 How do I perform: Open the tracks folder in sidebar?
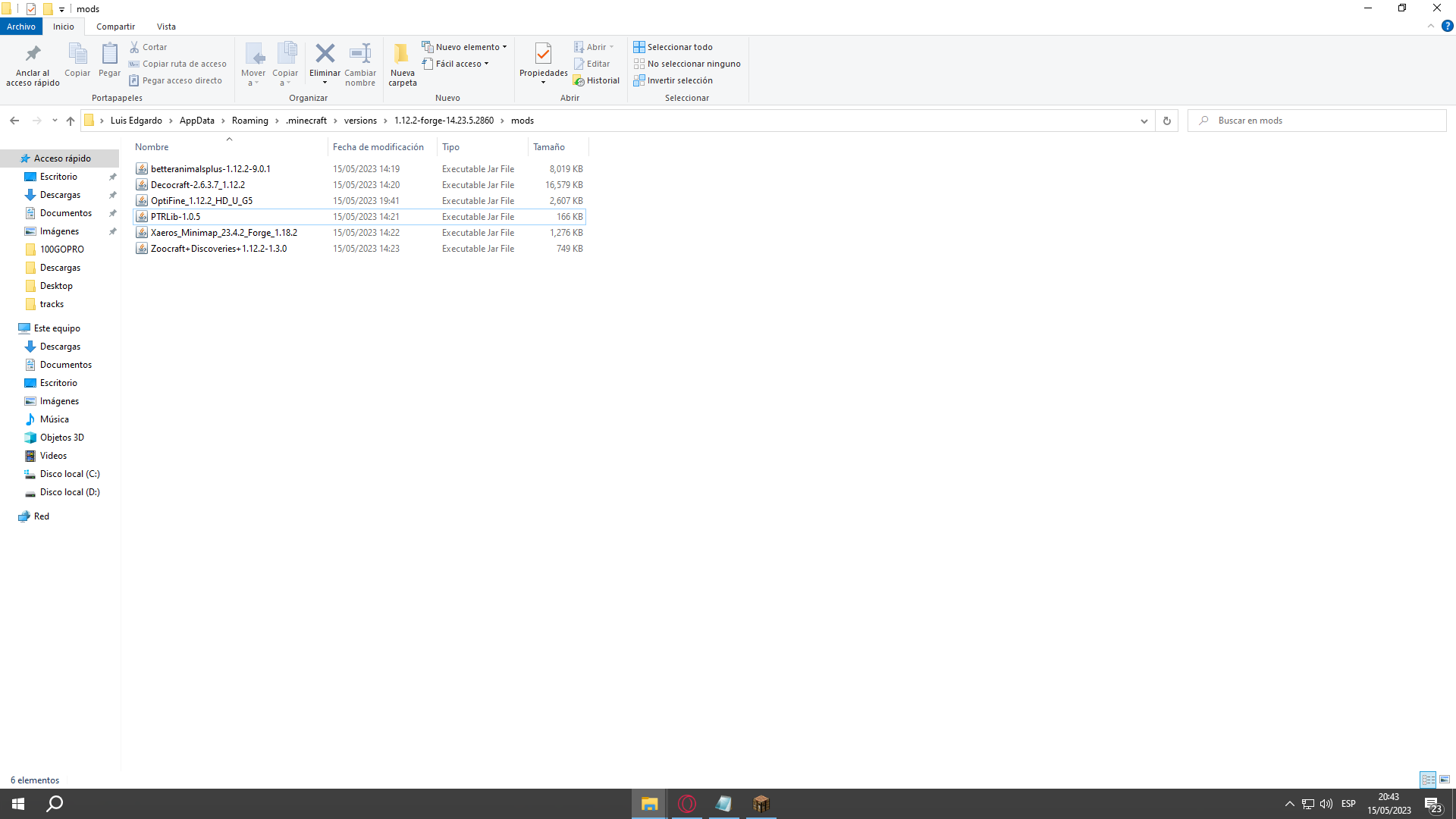[52, 304]
